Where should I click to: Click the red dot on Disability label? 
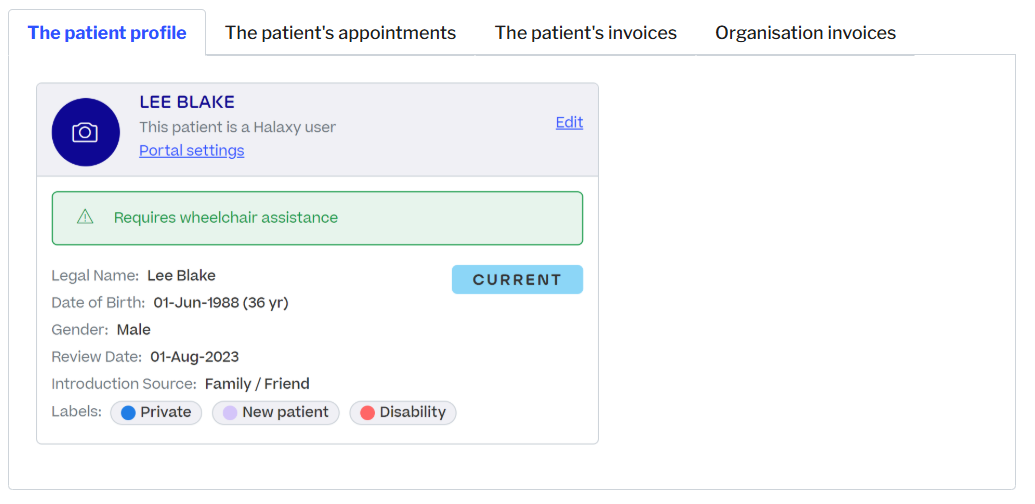coord(367,412)
